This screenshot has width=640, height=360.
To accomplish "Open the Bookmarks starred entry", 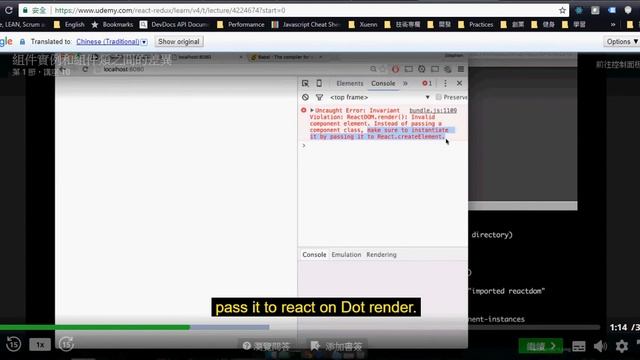I will (112, 24).
